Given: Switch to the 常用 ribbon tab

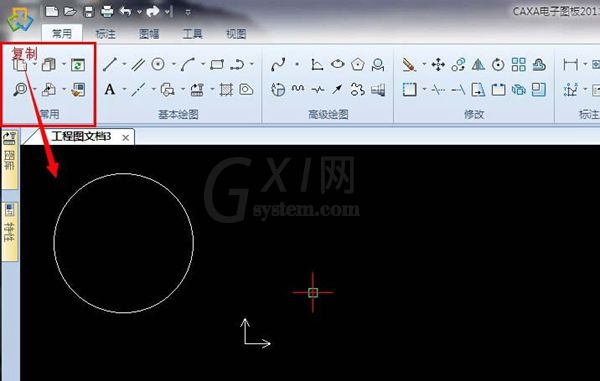Looking at the screenshot, I should click(x=62, y=34).
